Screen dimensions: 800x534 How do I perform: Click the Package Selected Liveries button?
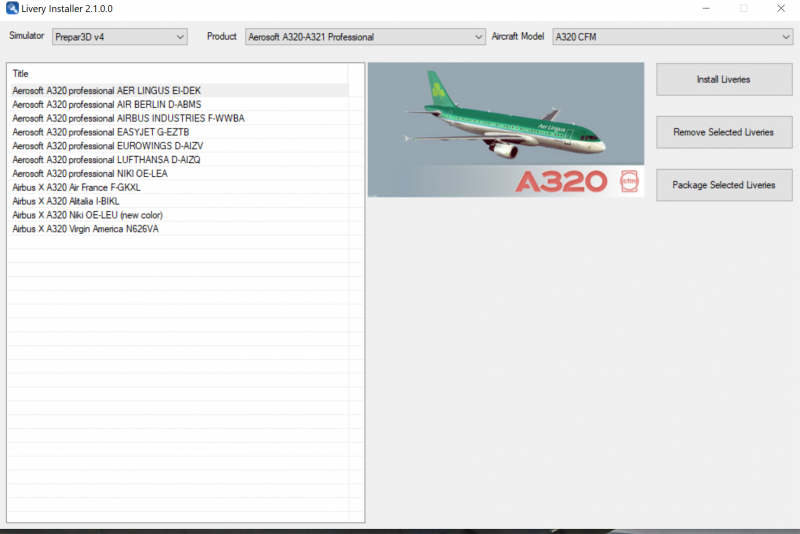coord(724,185)
